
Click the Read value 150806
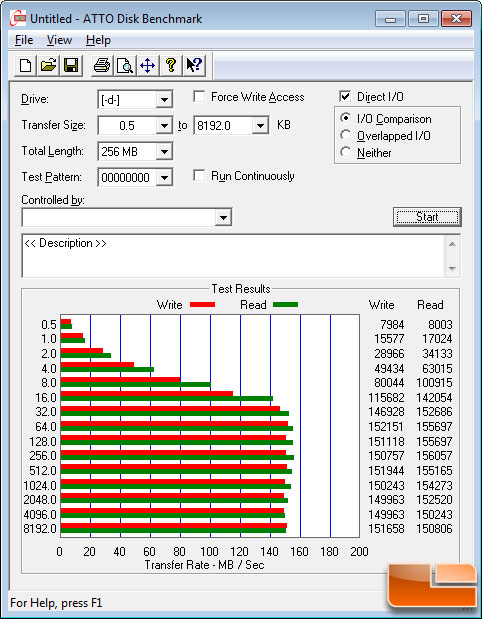pos(434,529)
